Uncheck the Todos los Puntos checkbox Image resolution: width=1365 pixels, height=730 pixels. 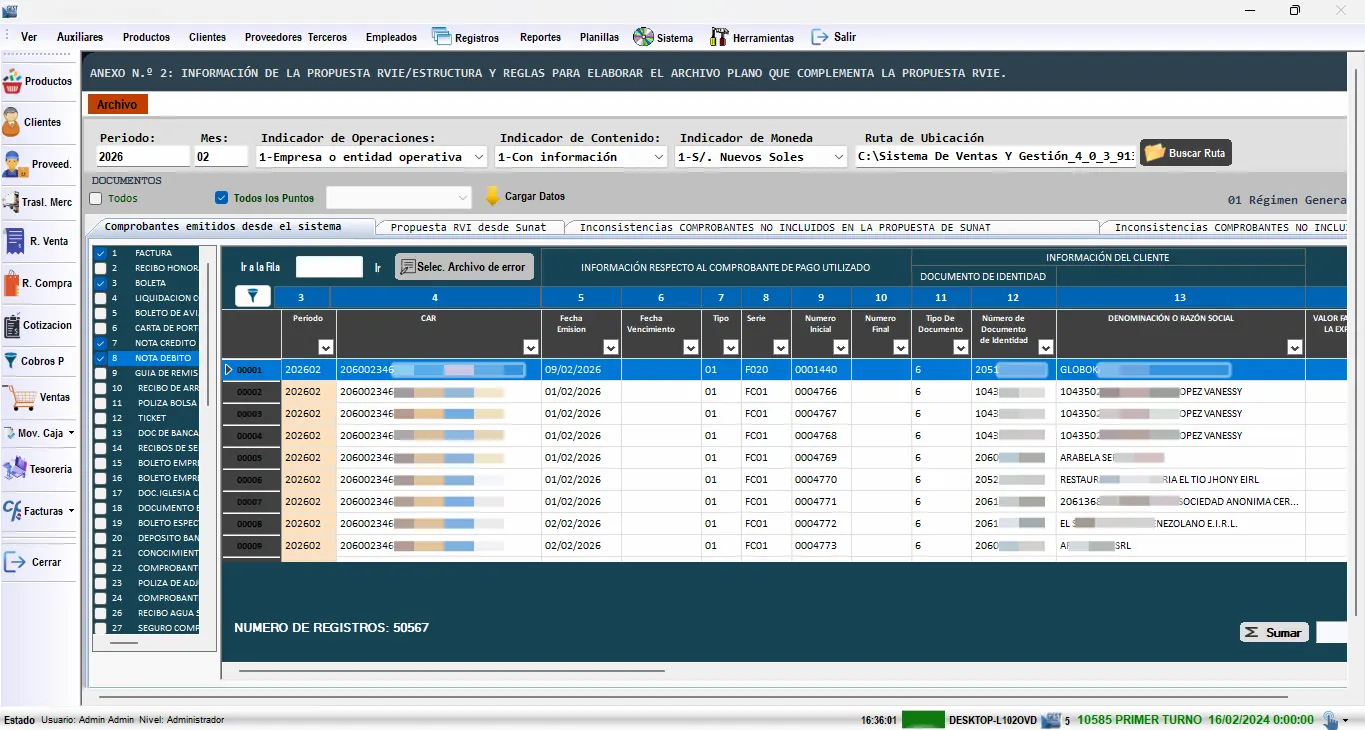coord(222,198)
